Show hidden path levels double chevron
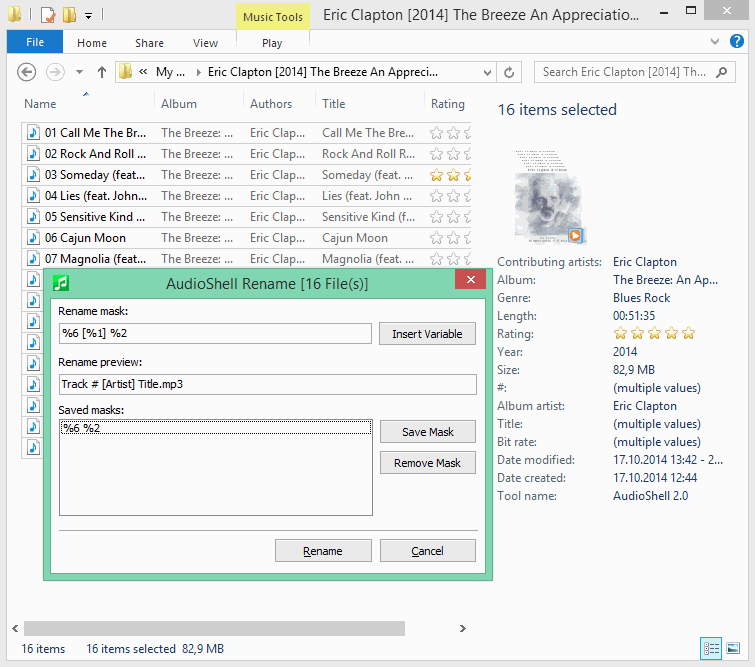Screen dimensions: 755x667 coord(143,72)
